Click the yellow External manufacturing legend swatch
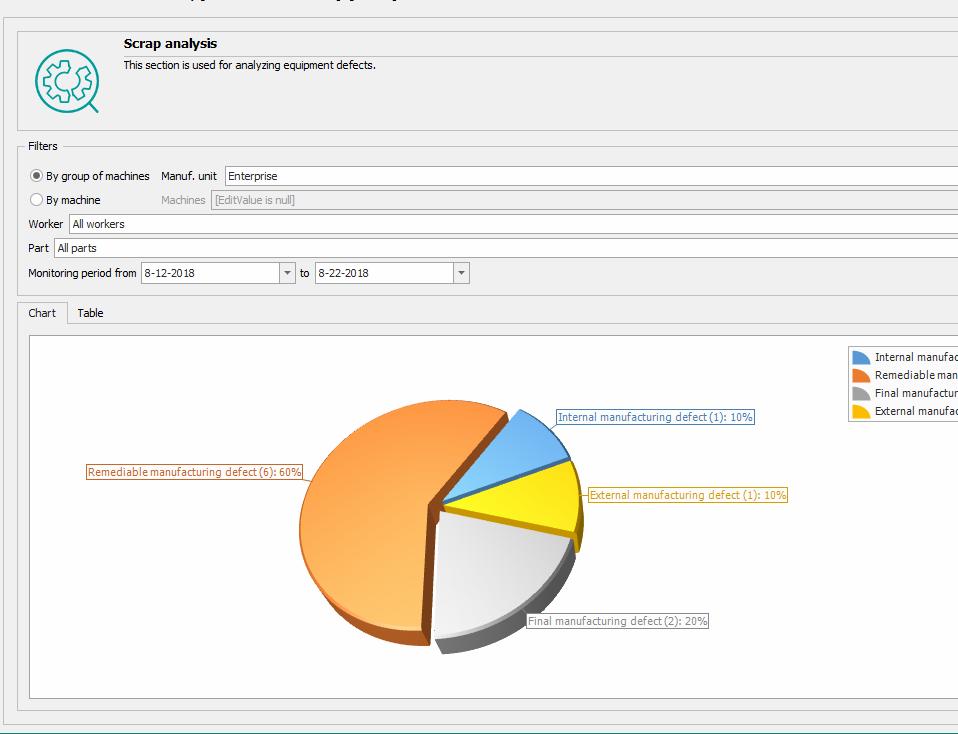 861,412
